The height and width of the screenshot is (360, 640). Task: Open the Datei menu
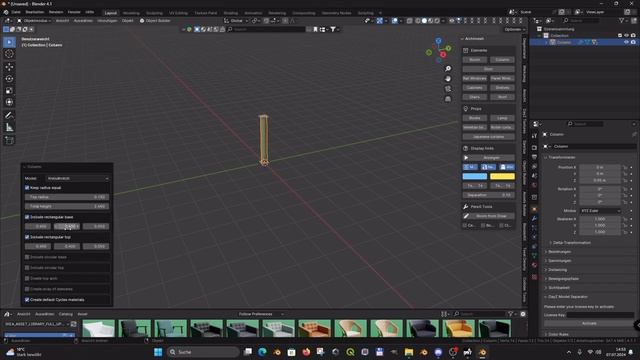coord(16,12)
